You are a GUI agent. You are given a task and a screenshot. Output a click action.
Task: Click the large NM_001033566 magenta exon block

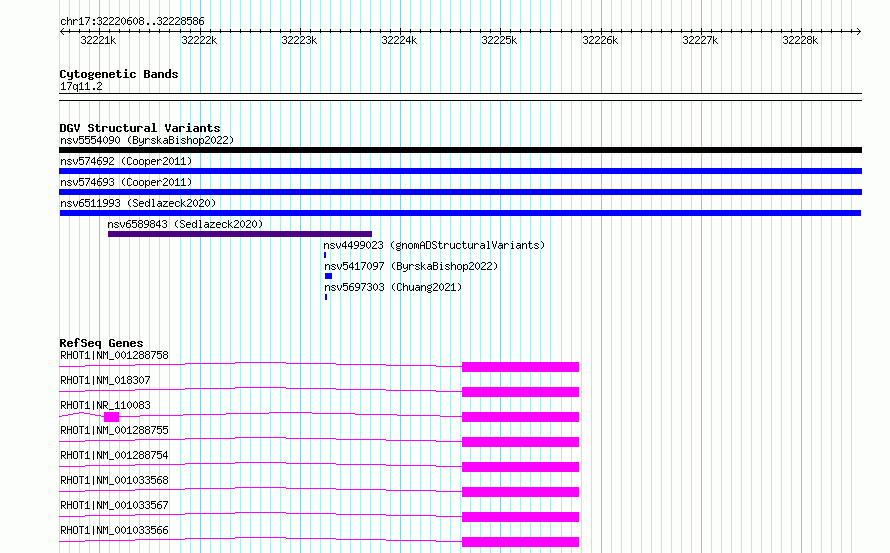click(x=520, y=542)
